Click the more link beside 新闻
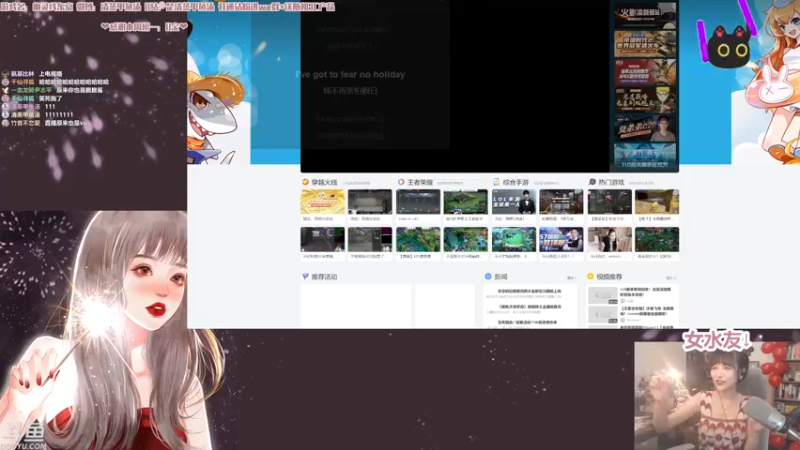The height and width of the screenshot is (450, 800). click(x=571, y=278)
